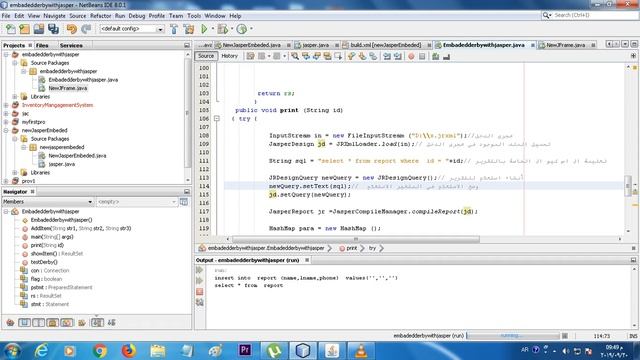Screen dimensions: 640x360
Task: Click the editor Find Selection magnifier icon
Action: coord(295,56)
